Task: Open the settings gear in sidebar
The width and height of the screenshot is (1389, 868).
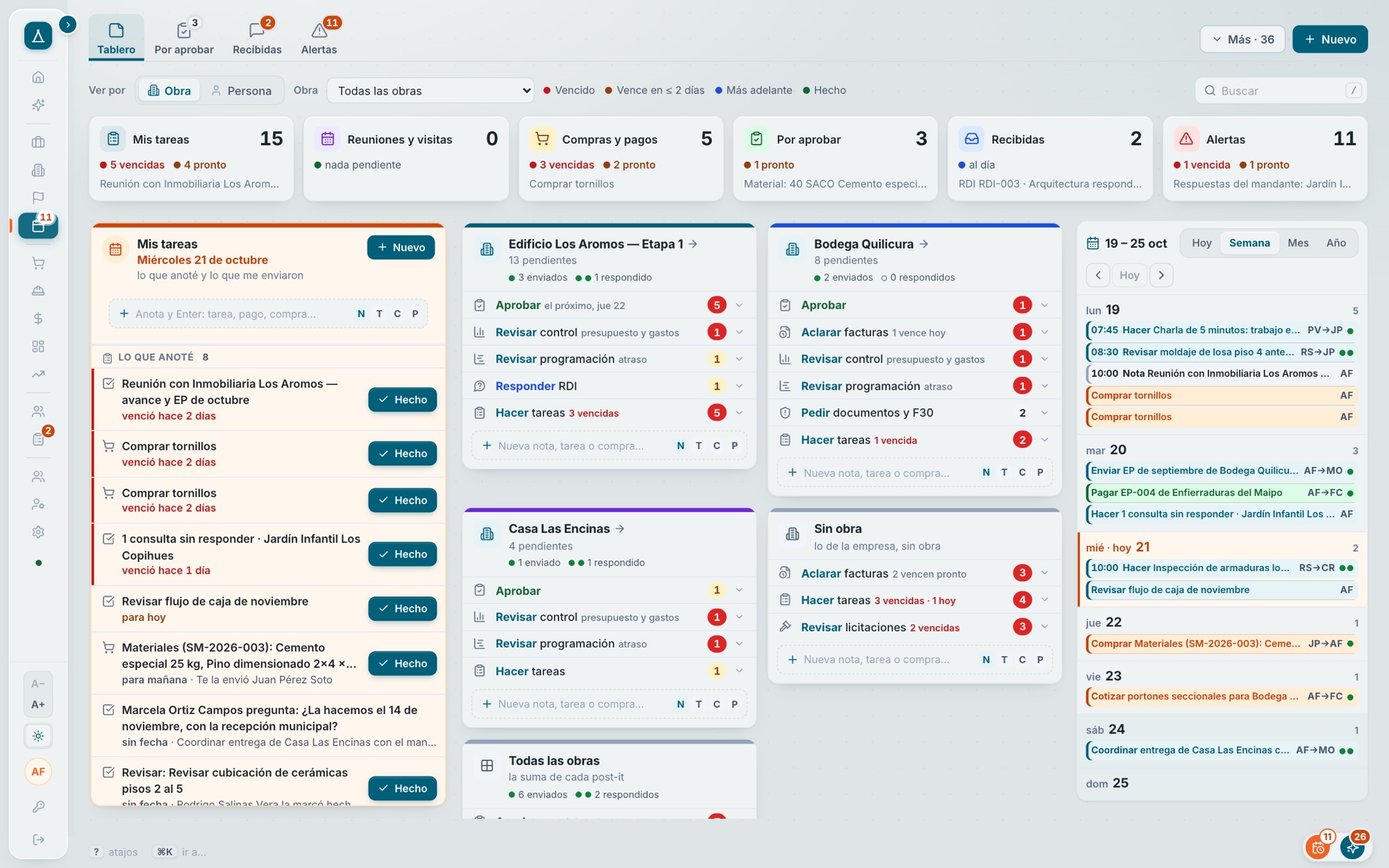Action: coord(38,532)
